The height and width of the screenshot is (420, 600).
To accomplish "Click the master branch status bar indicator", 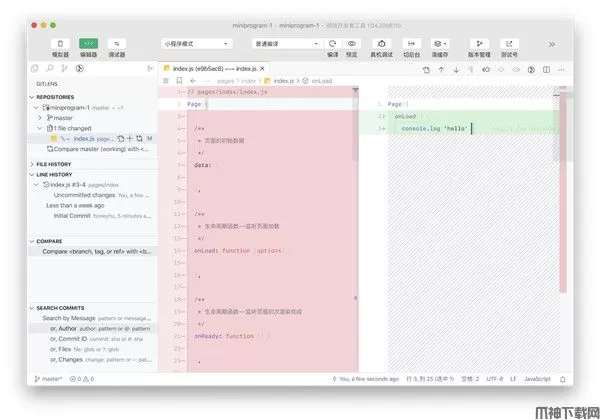I will [49, 379].
